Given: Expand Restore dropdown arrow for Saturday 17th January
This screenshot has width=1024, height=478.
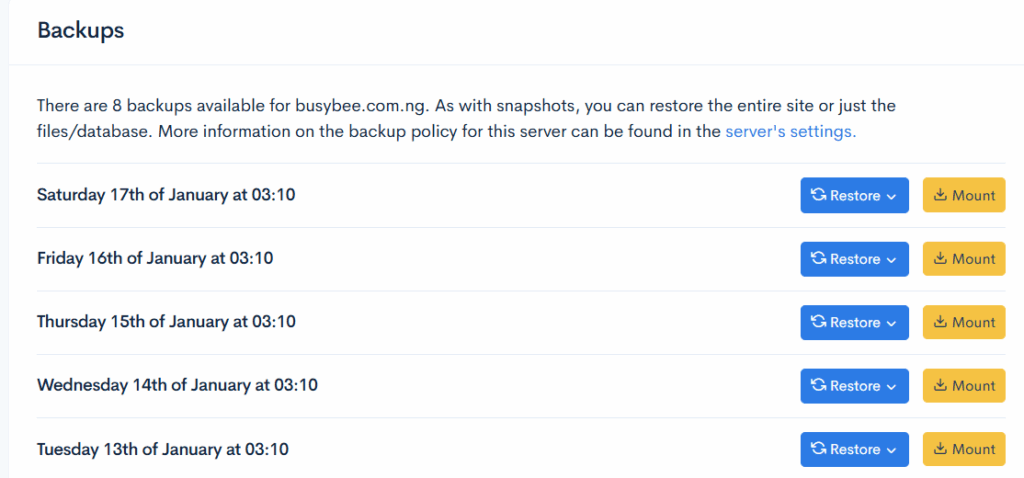Looking at the screenshot, I should pos(890,197).
